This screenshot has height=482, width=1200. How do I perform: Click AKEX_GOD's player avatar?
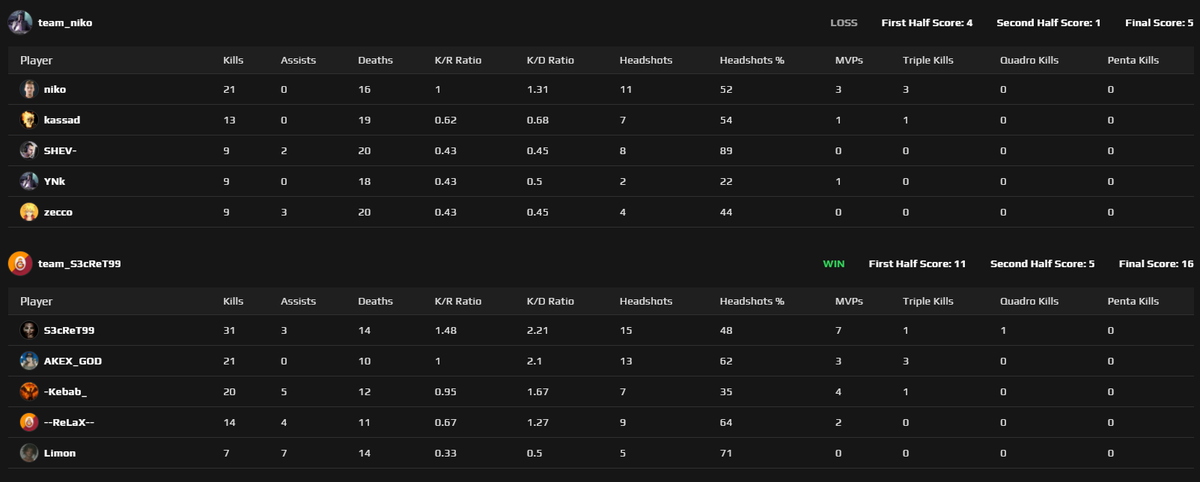(28, 361)
